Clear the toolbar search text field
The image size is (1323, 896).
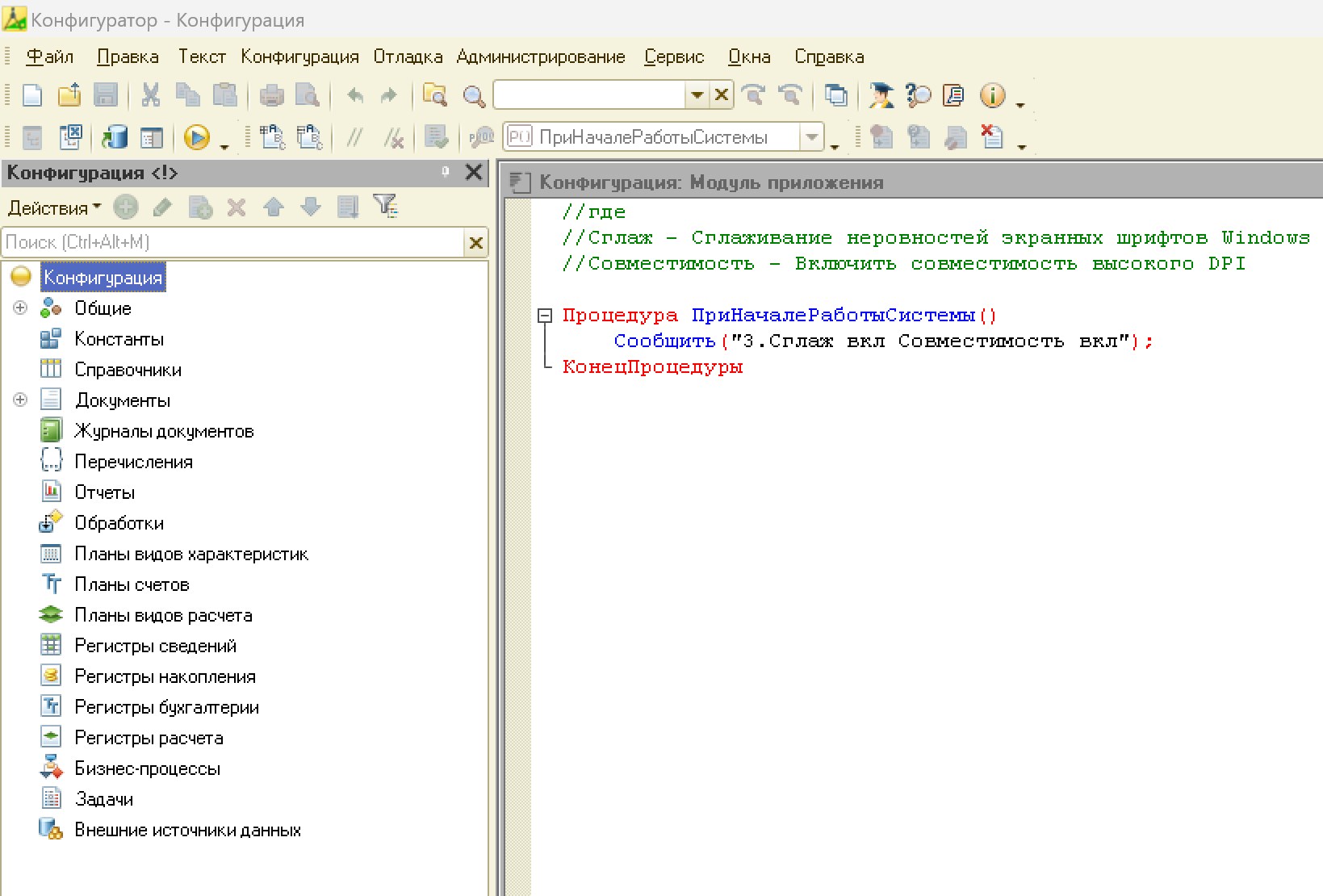pos(722,95)
